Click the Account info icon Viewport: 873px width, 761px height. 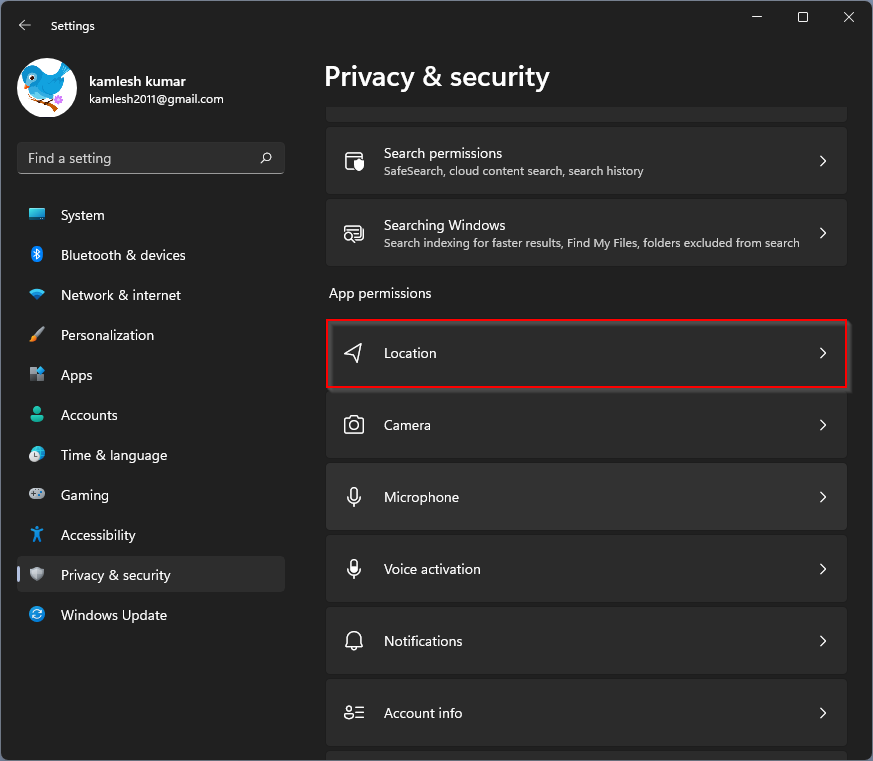click(x=354, y=713)
